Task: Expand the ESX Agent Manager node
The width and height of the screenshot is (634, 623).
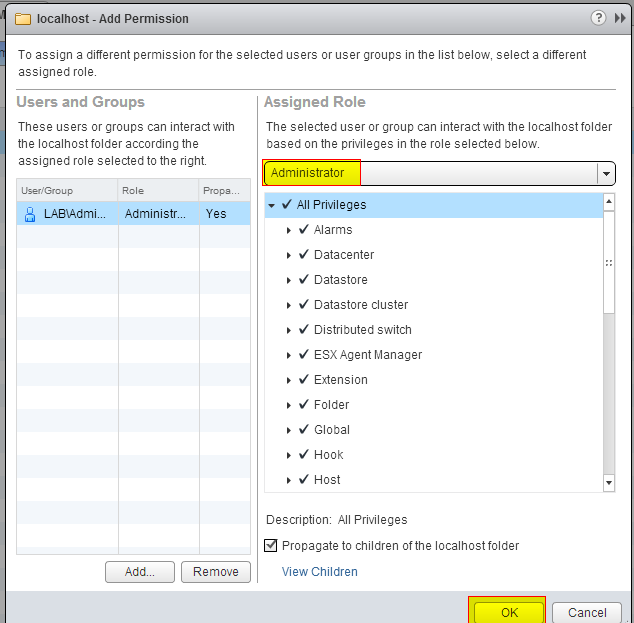Action: (x=289, y=356)
